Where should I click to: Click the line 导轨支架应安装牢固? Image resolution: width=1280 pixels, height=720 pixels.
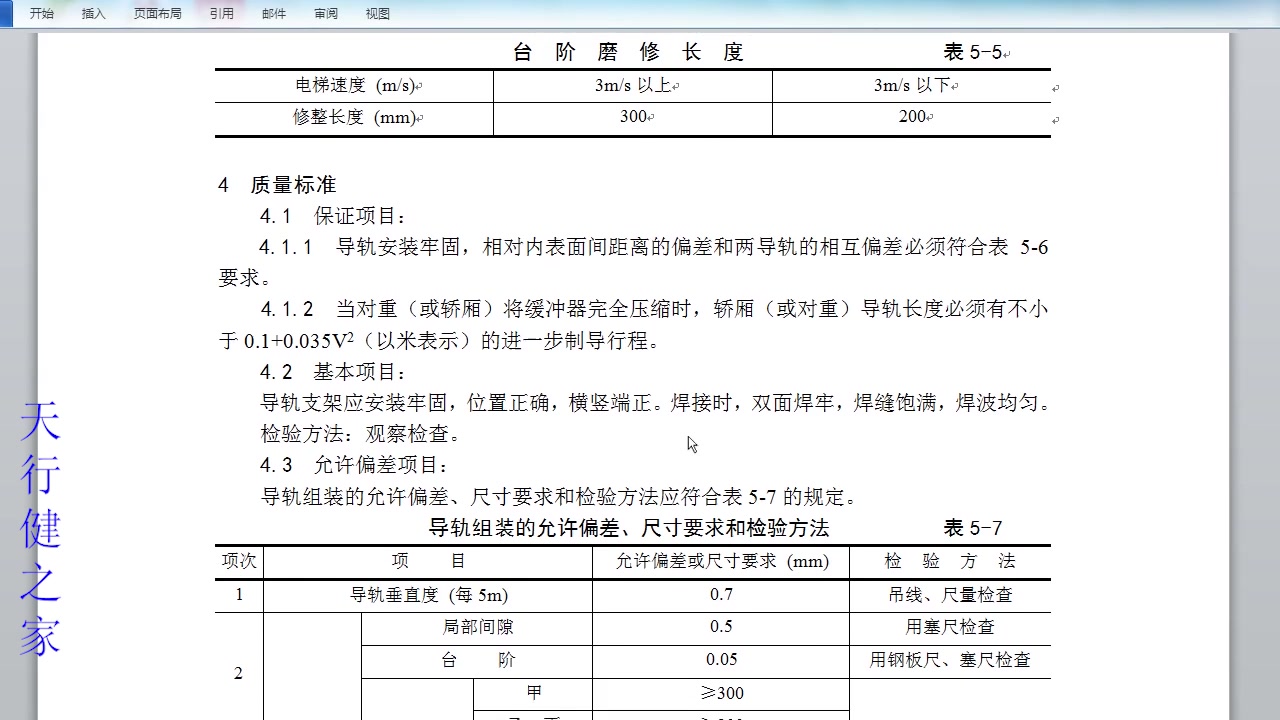[x=656, y=404]
